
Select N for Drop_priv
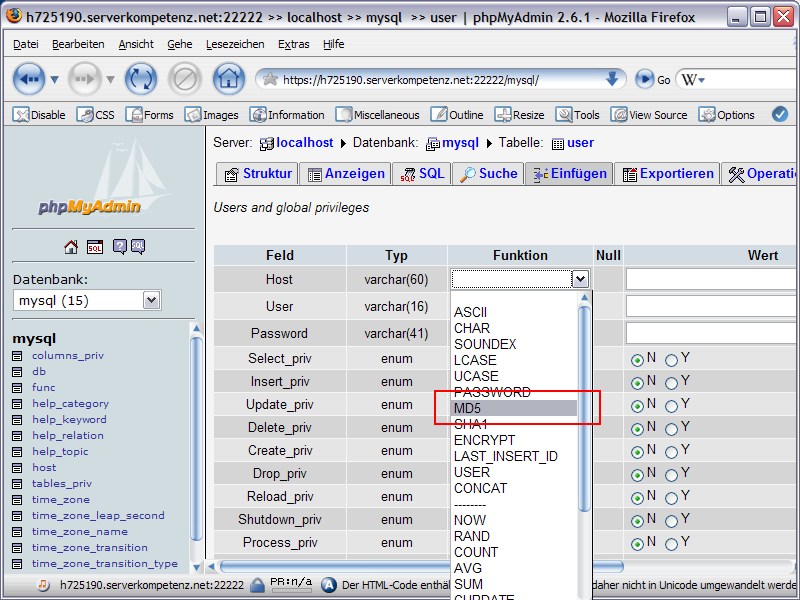click(x=637, y=475)
